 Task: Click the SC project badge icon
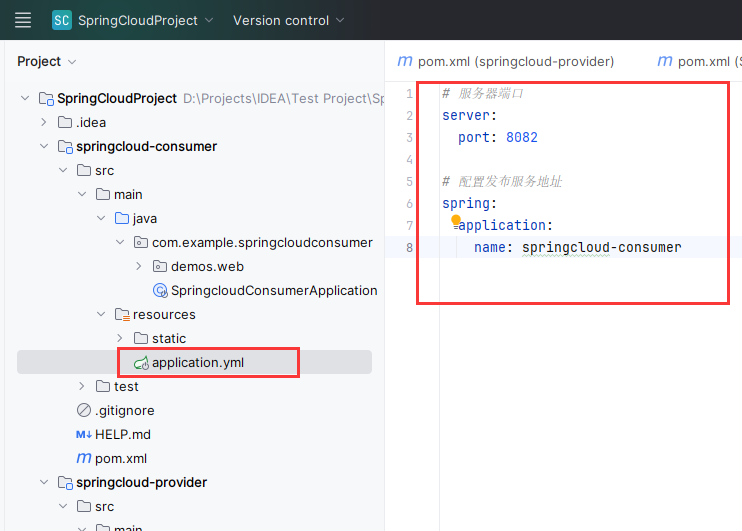[62, 20]
